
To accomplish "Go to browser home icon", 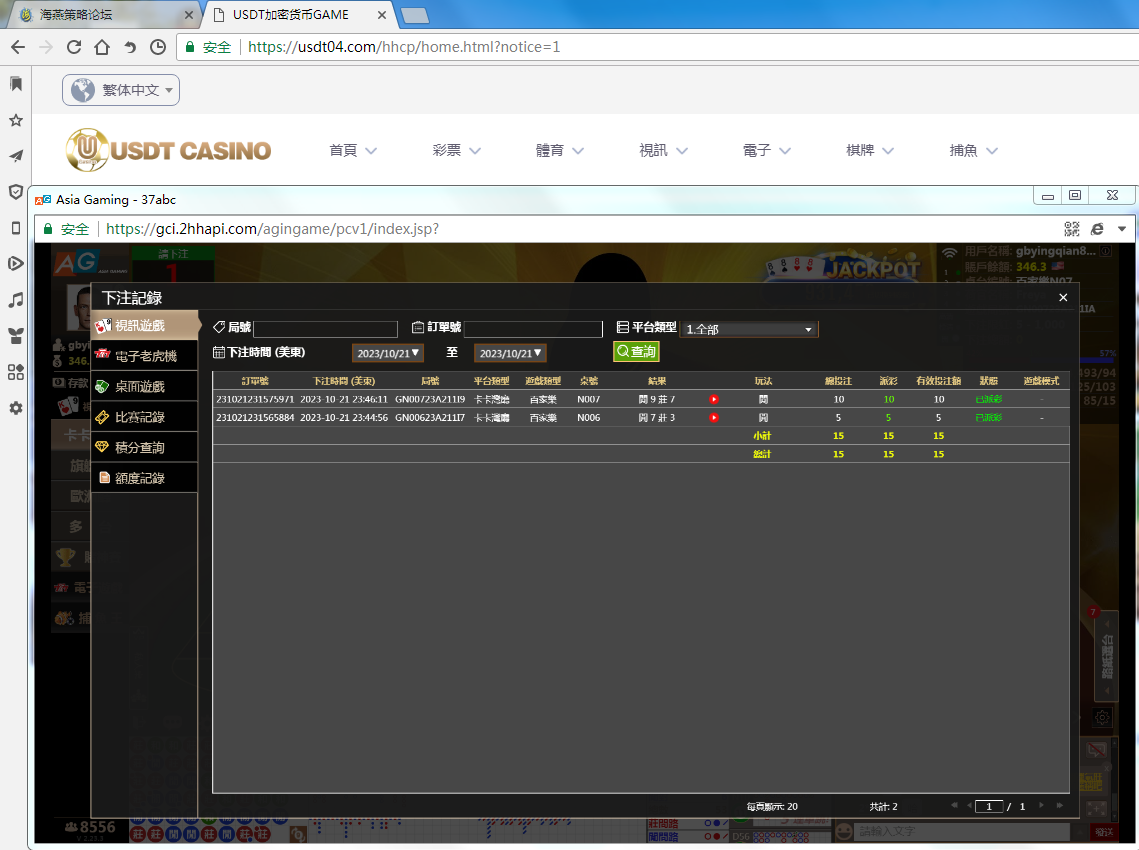I will coord(102,47).
